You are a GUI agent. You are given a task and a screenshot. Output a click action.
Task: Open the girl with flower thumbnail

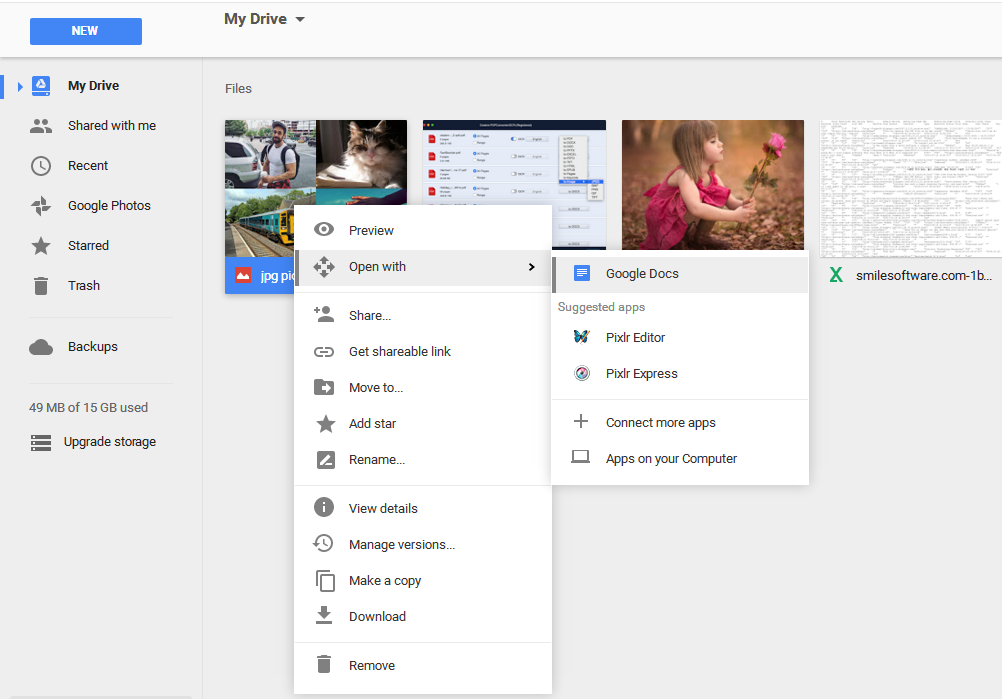(712, 184)
